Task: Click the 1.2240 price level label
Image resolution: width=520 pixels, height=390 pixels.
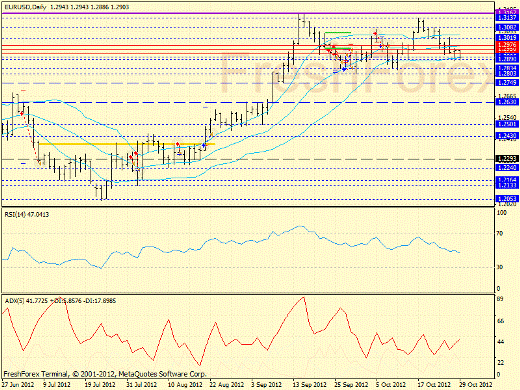Action: (507, 168)
